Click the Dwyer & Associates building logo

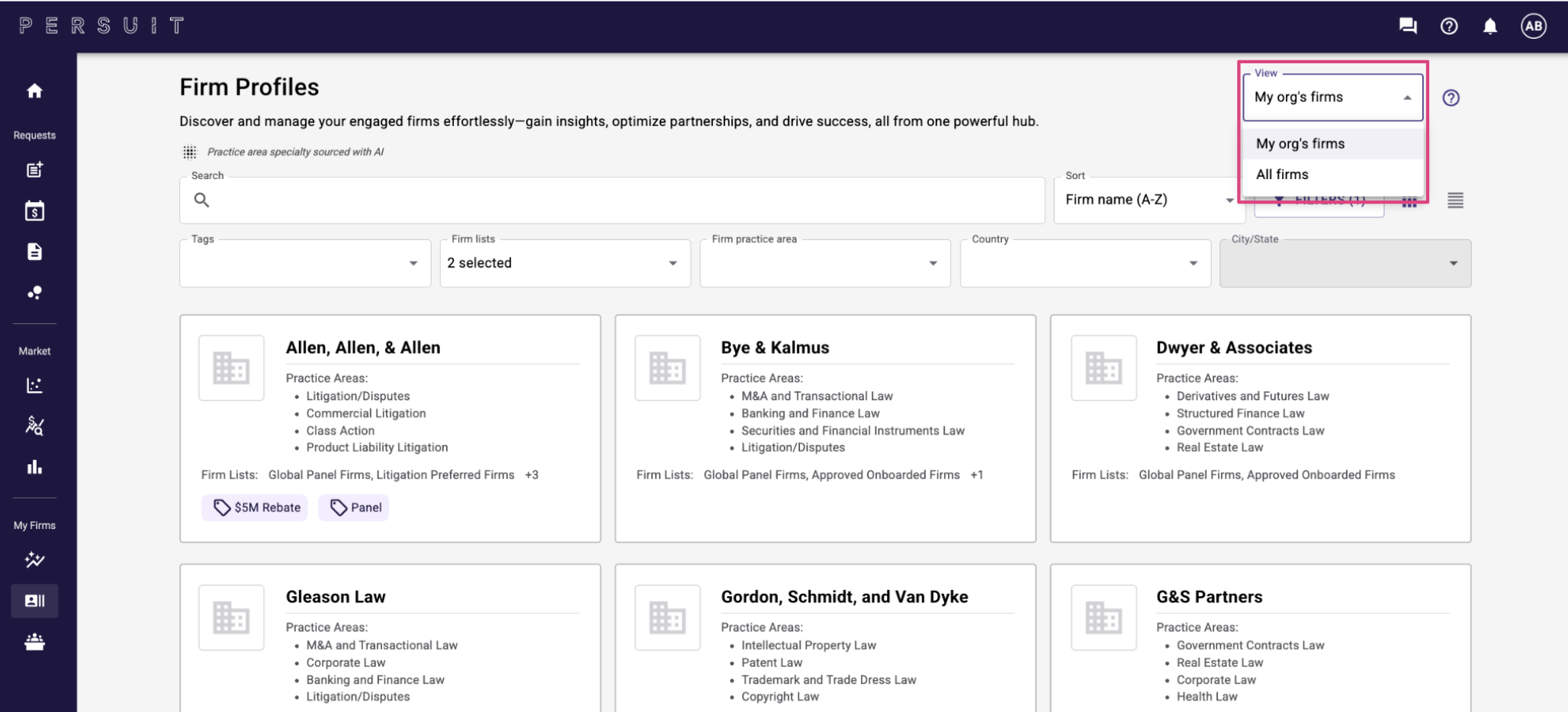(x=1104, y=367)
